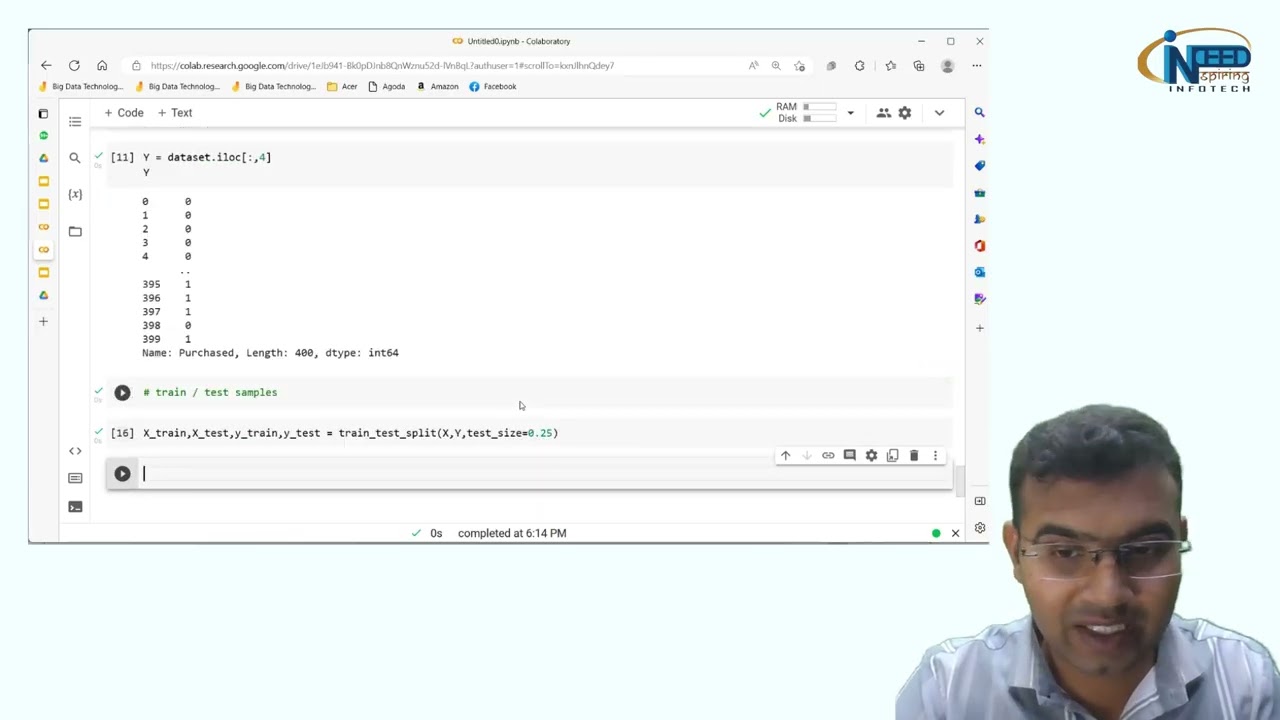View the RAM and Disk usage indicator
Screen dimensions: 1280x720
pos(806,113)
